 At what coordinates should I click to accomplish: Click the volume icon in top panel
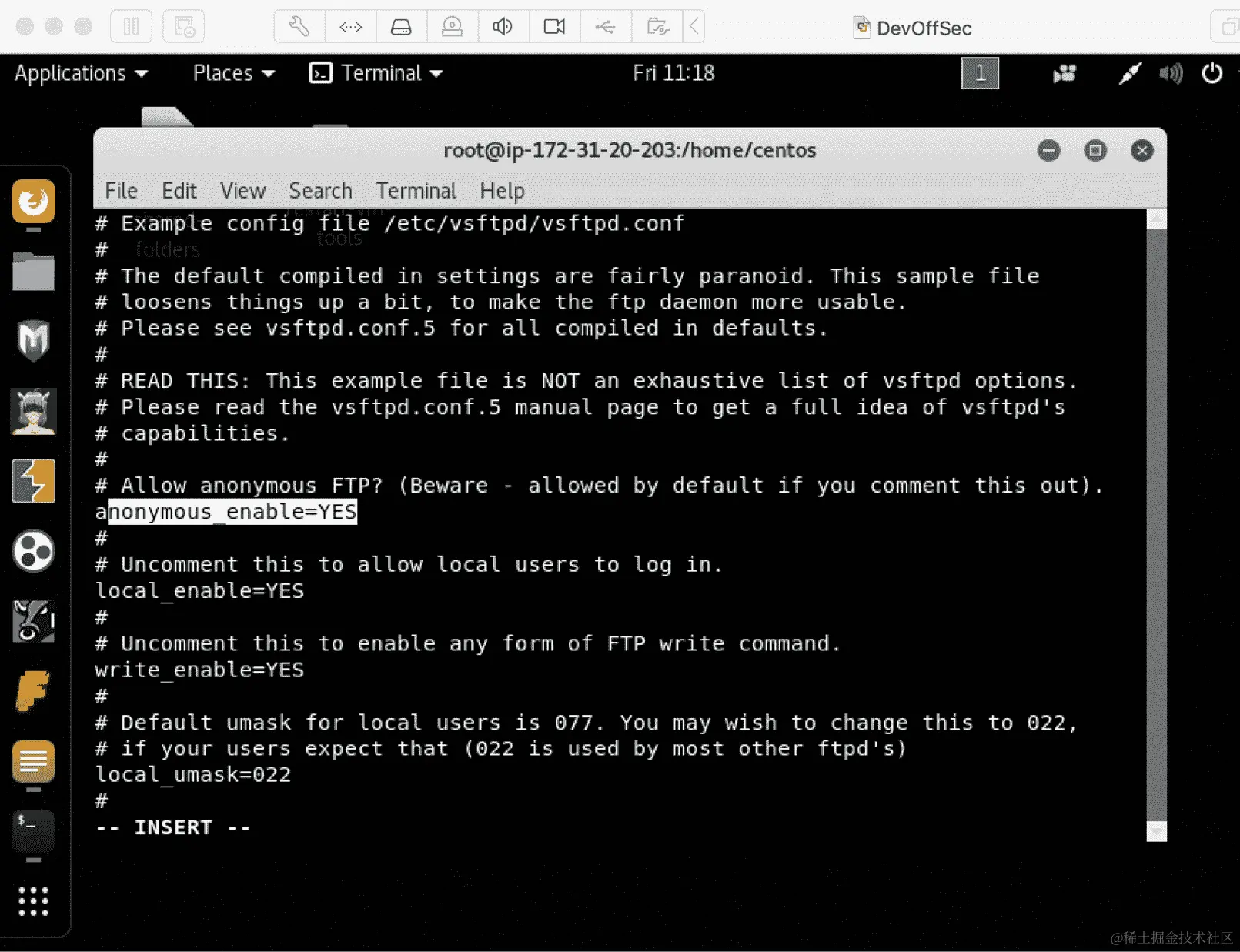coord(1171,73)
